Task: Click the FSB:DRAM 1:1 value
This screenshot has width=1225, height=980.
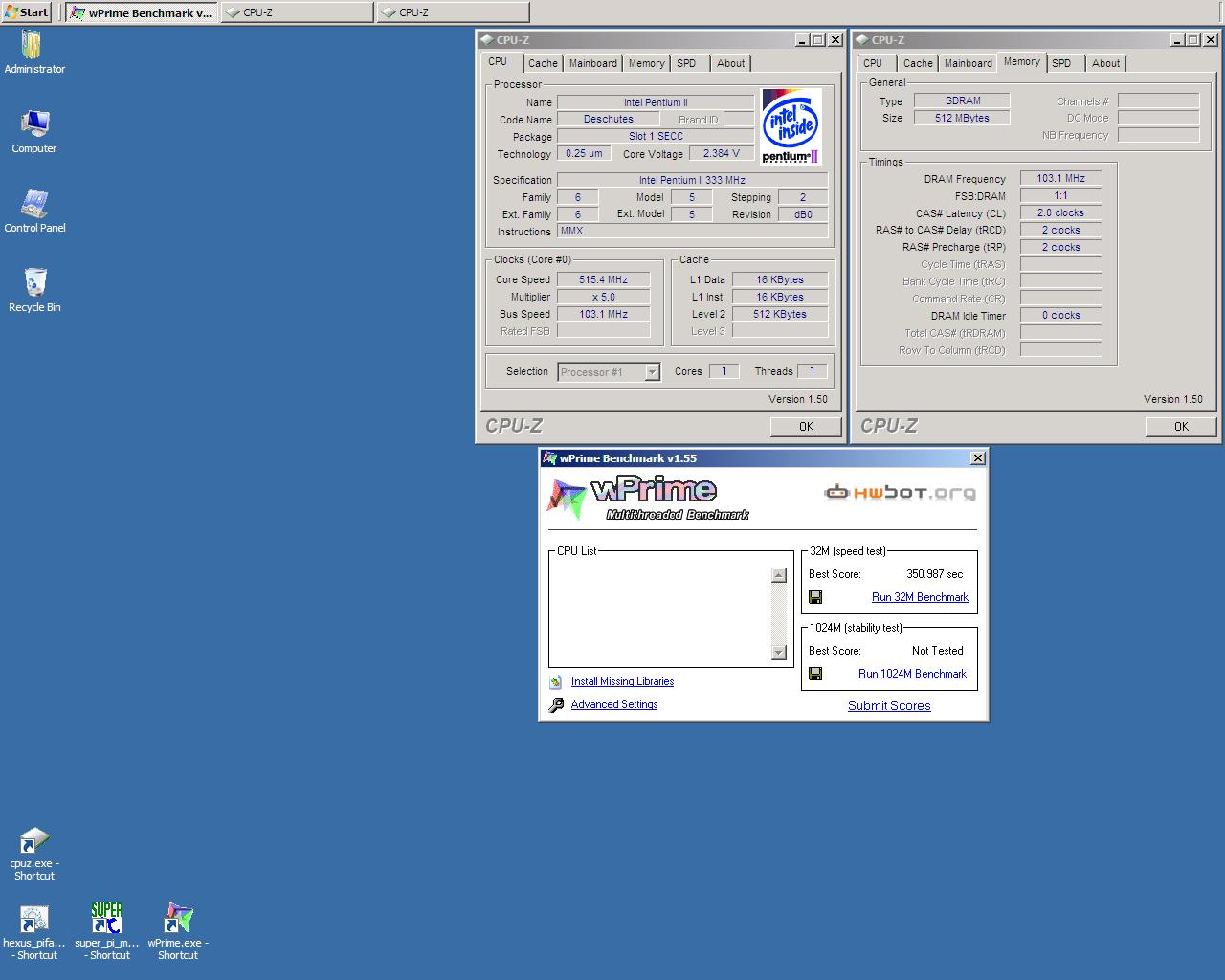Action: click(1060, 195)
